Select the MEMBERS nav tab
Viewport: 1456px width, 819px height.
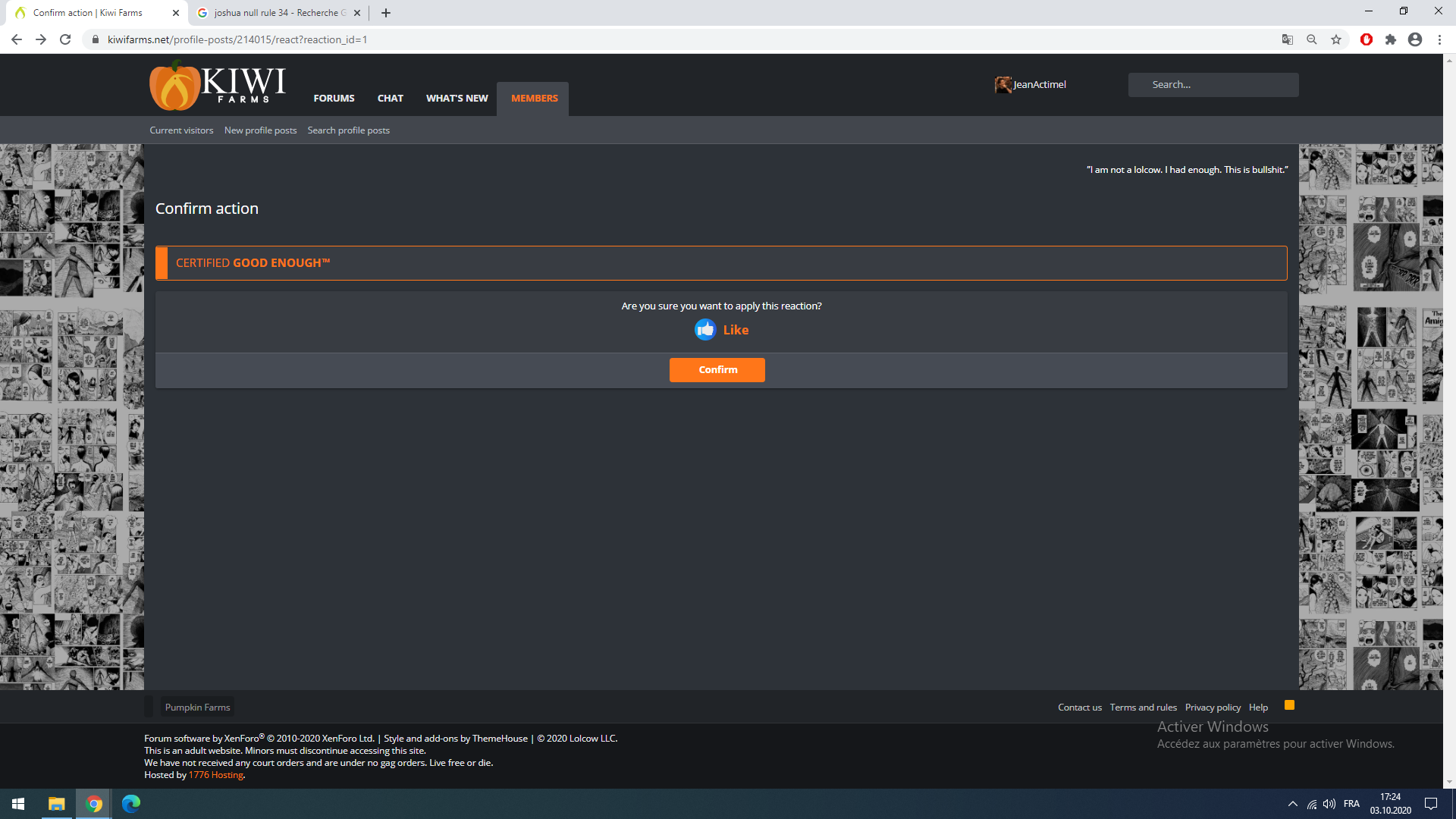(534, 99)
